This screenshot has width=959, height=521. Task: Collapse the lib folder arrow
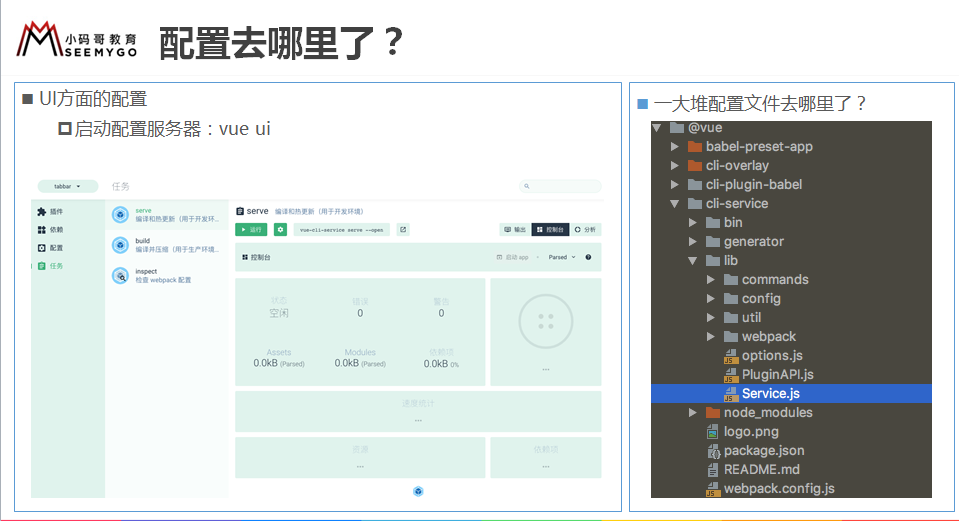pyautogui.click(x=692, y=260)
